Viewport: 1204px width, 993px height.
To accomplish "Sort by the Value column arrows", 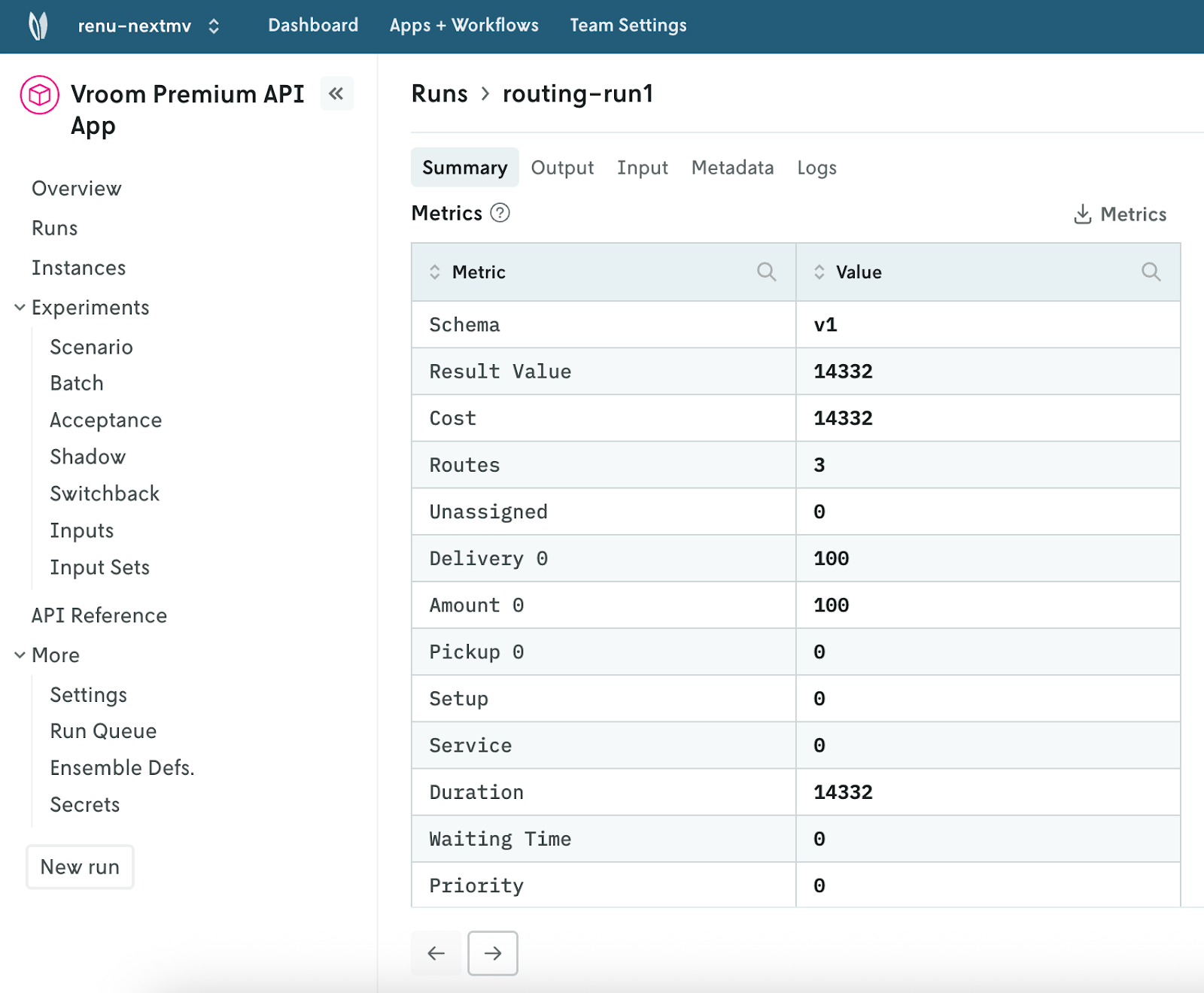I will tap(819, 272).
